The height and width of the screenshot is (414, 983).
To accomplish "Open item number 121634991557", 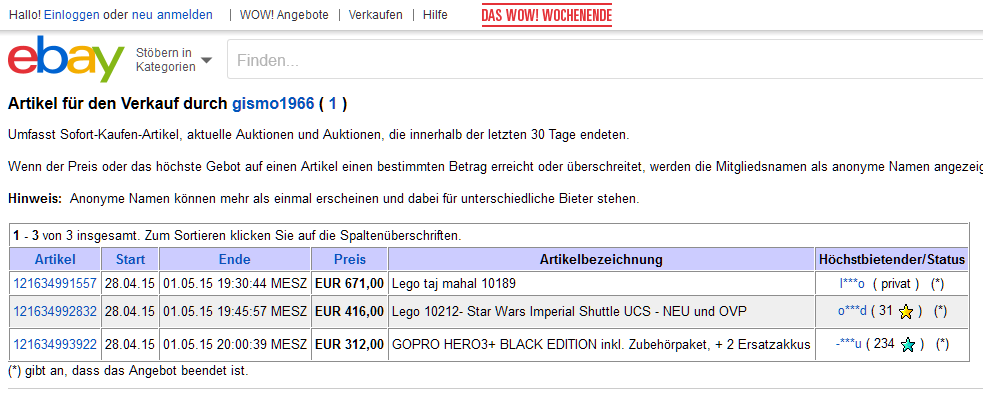I will (x=55, y=284).
